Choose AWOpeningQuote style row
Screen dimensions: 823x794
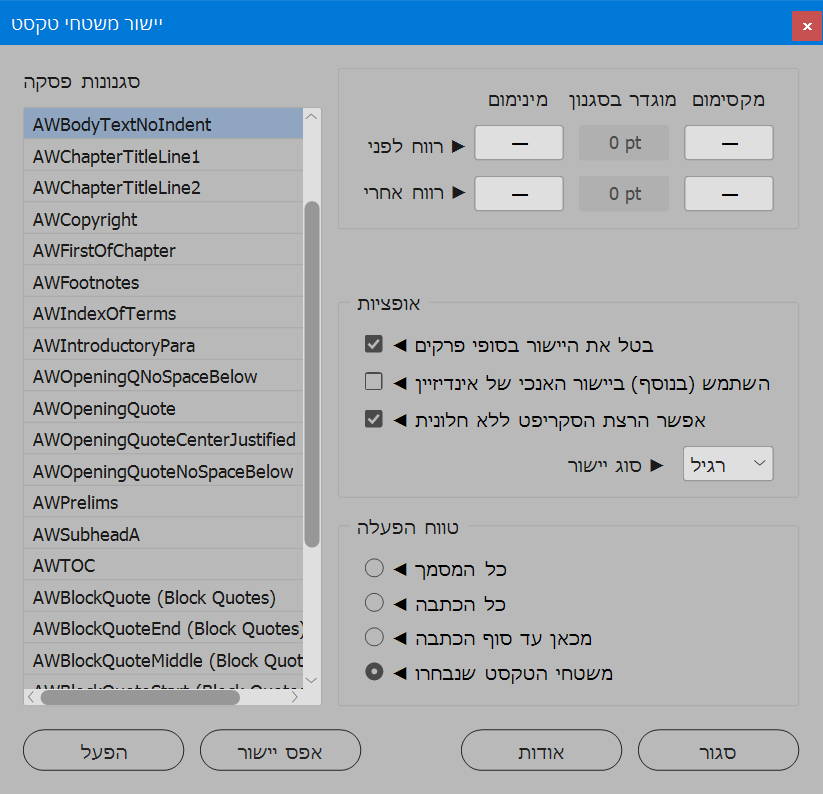click(163, 408)
